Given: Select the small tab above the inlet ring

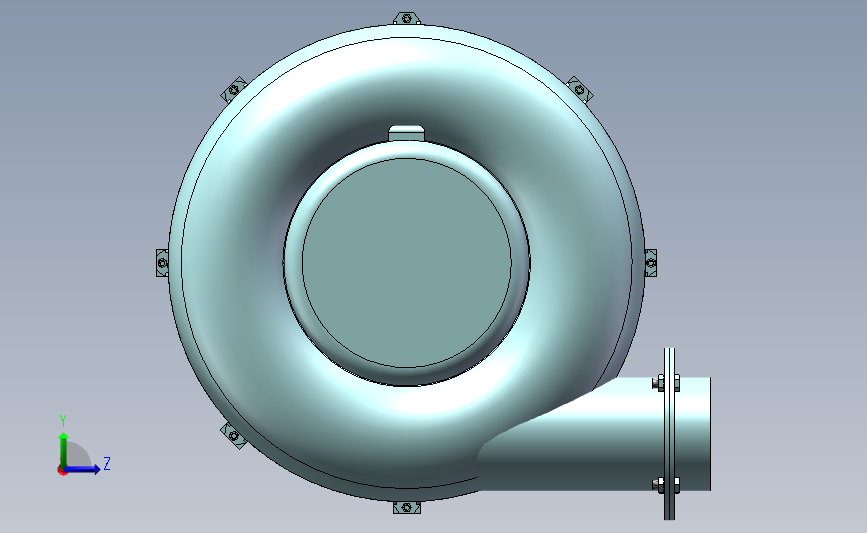Looking at the screenshot, I should [x=406, y=133].
